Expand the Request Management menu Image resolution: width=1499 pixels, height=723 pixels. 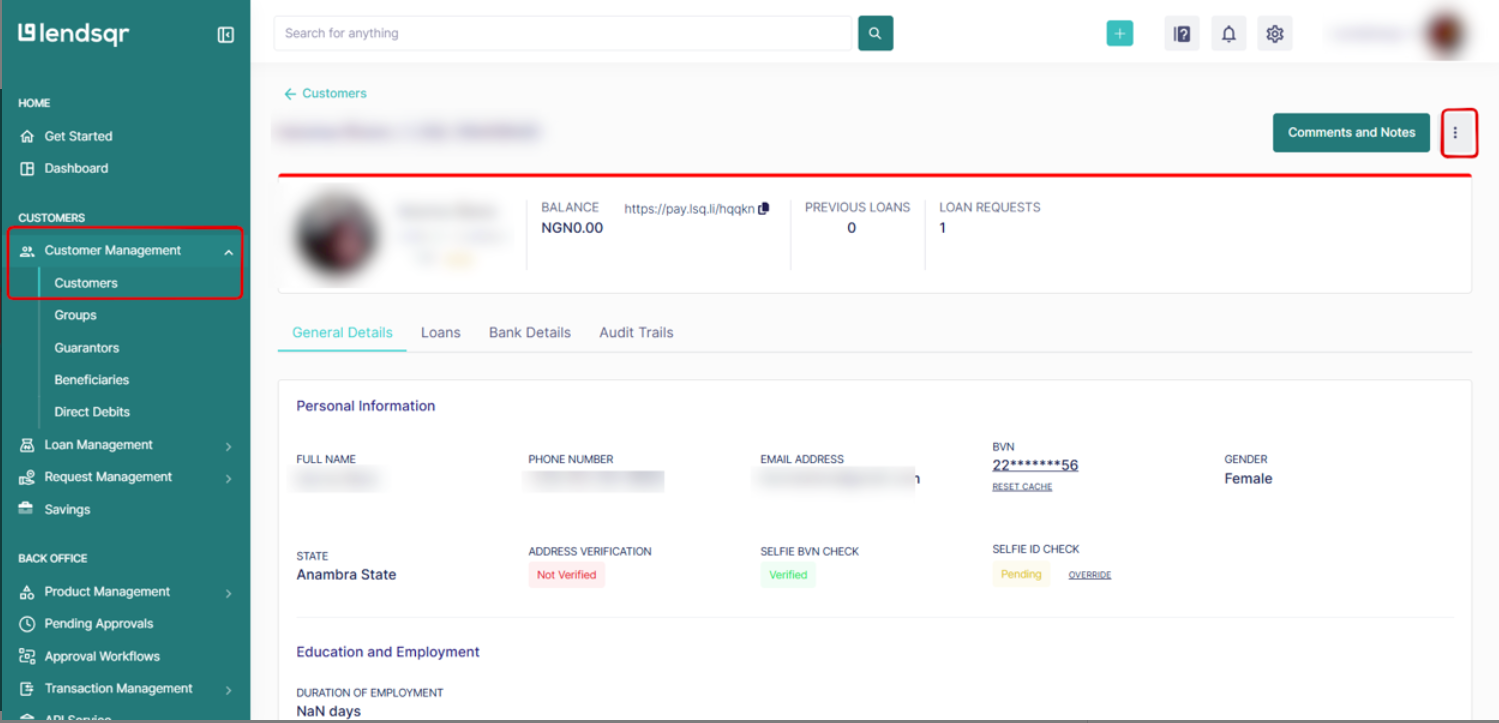(x=228, y=478)
